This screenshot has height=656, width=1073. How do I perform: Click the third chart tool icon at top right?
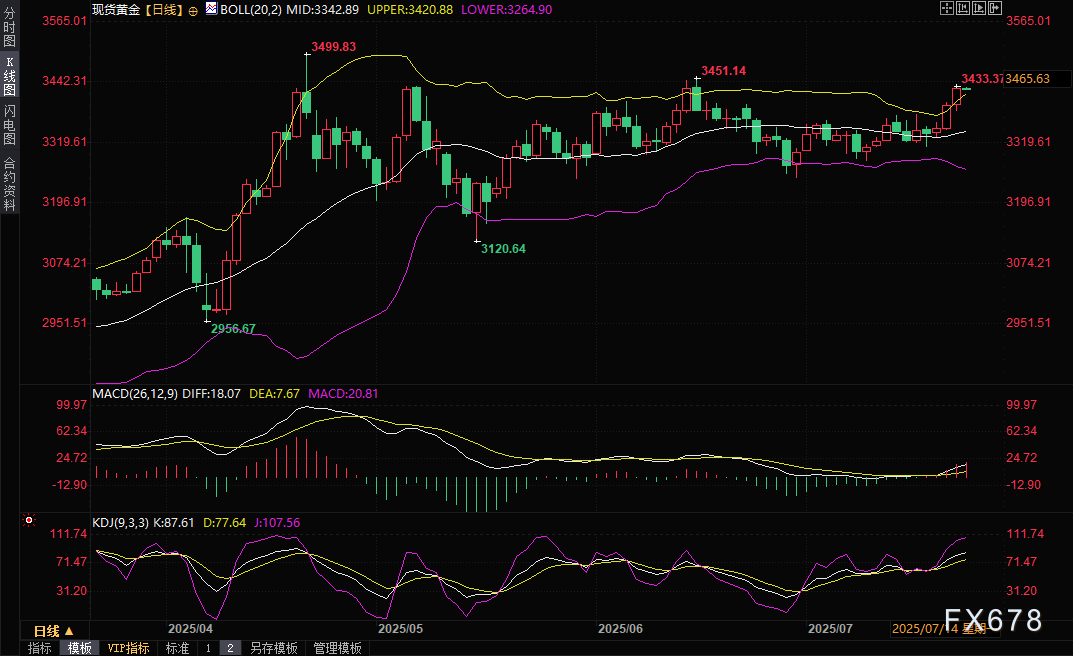coord(981,9)
